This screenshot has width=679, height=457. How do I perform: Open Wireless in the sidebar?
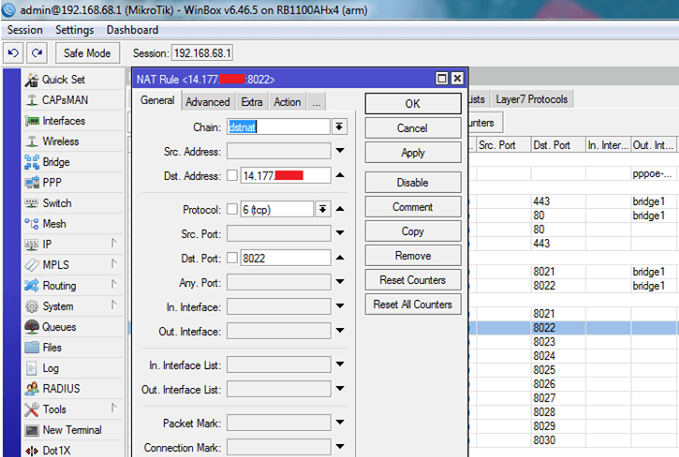coord(60,142)
